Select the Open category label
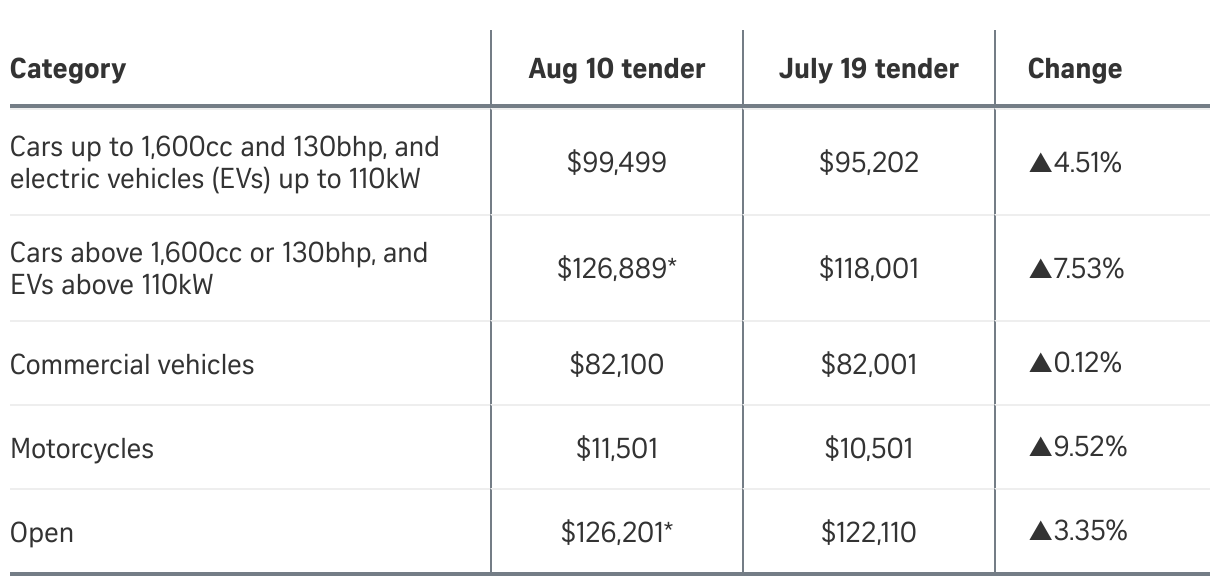This screenshot has height=586, width=1220. tap(42, 532)
